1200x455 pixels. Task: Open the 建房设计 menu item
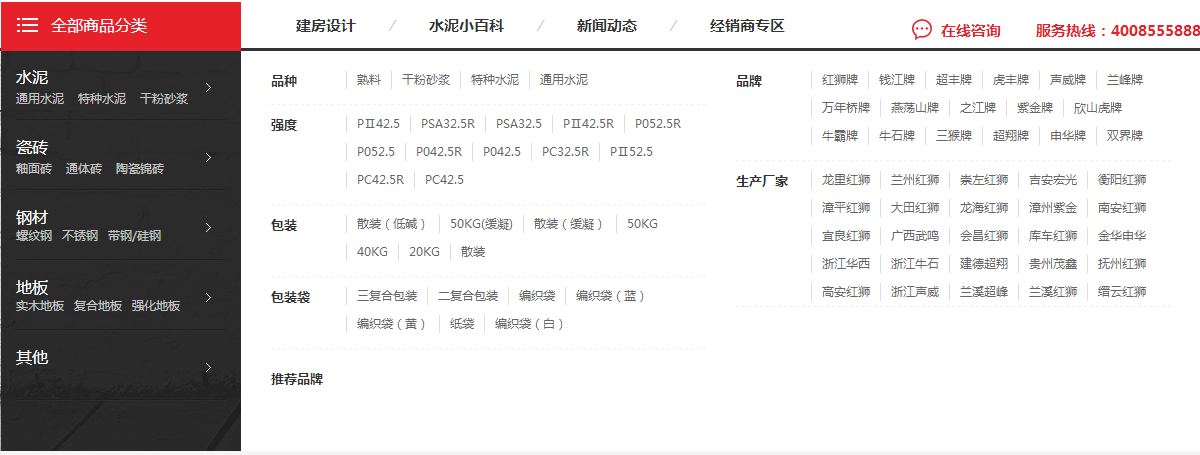click(x=325, y=26)
